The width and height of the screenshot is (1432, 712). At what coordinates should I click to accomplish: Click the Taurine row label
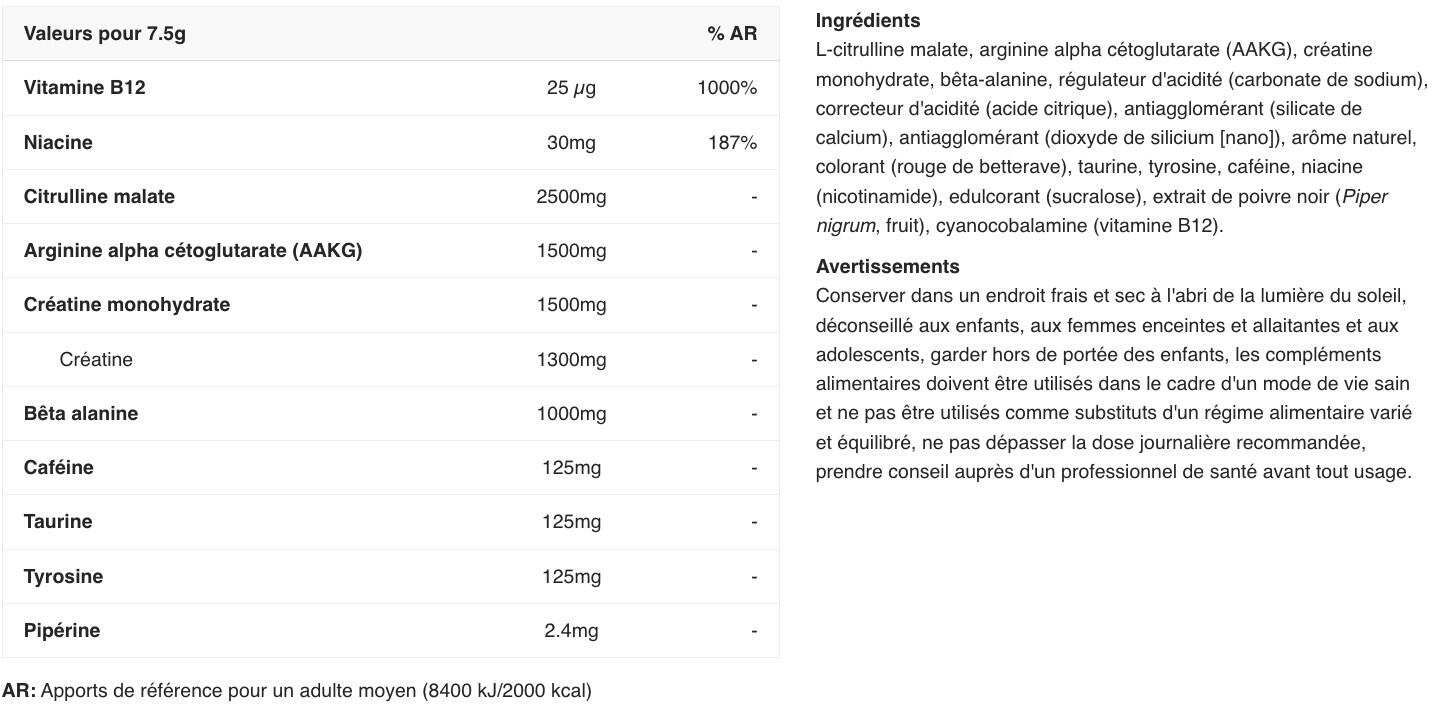tap(58, 521)
